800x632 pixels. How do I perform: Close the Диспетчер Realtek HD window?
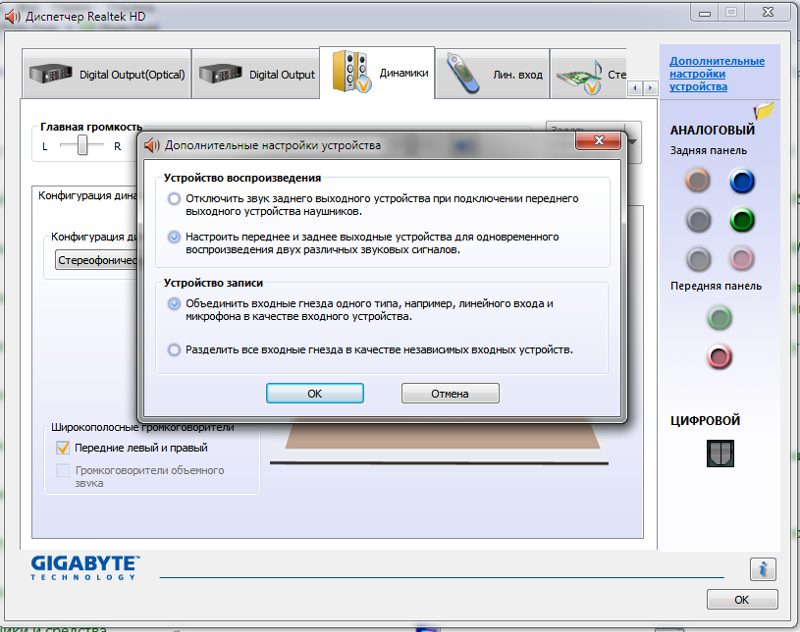tap(768, 13)
